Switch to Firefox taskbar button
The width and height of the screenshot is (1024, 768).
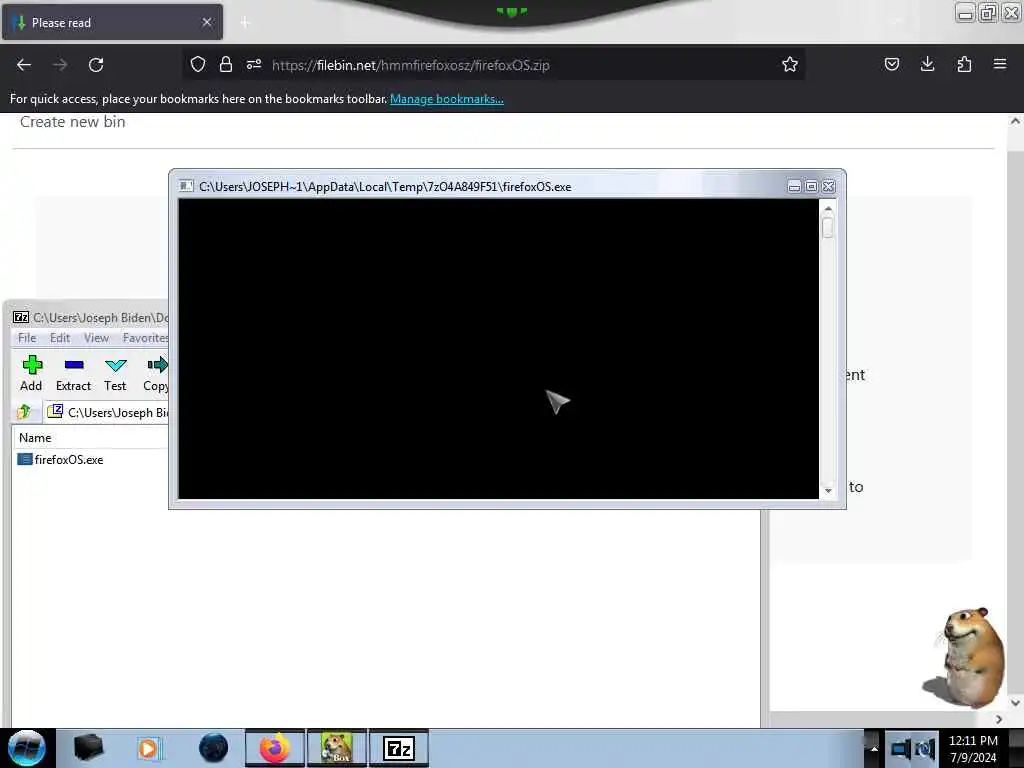(x=275, y=748)
